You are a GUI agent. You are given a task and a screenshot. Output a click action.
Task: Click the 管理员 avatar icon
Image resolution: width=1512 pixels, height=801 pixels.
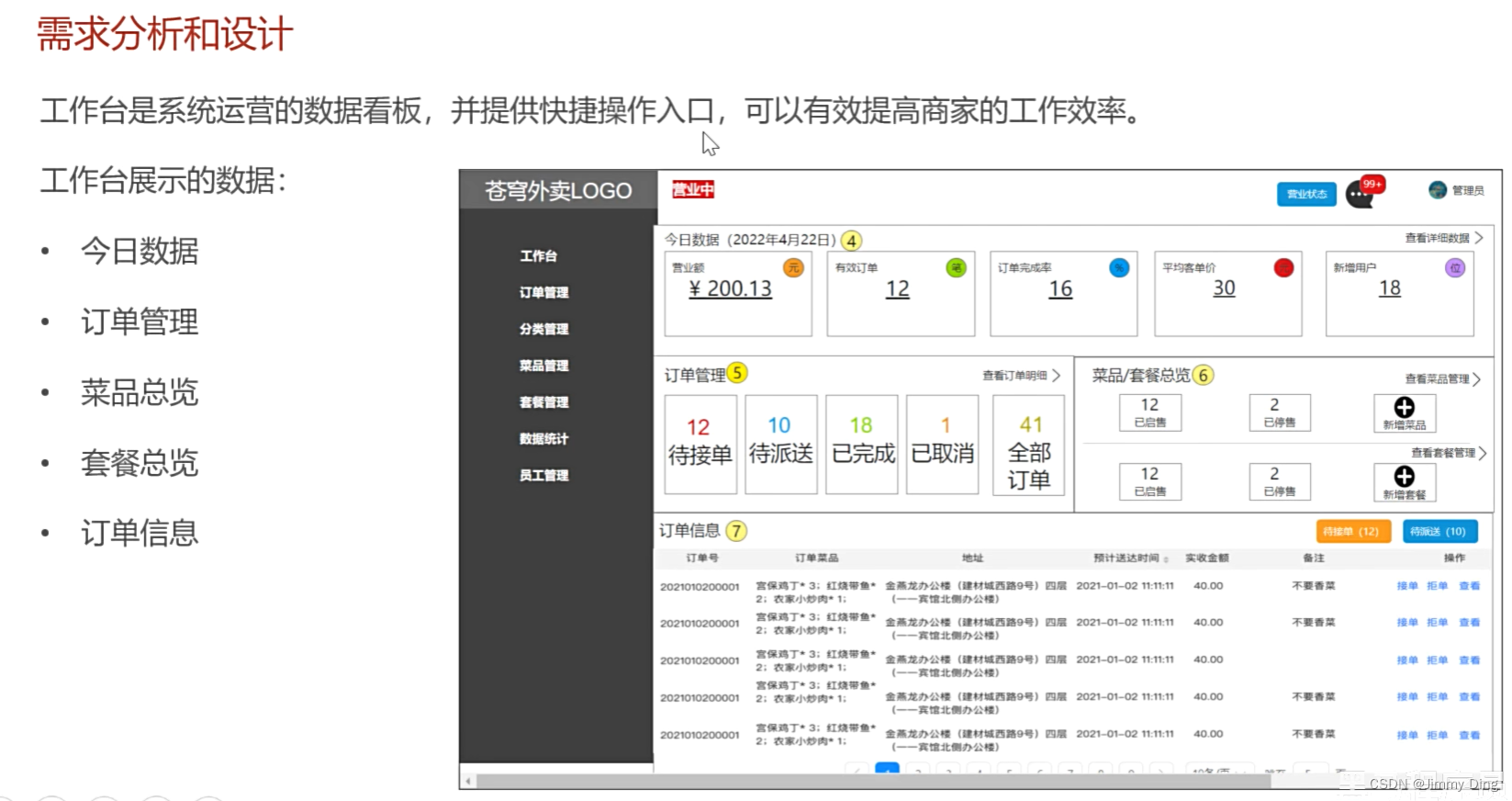1438,190
